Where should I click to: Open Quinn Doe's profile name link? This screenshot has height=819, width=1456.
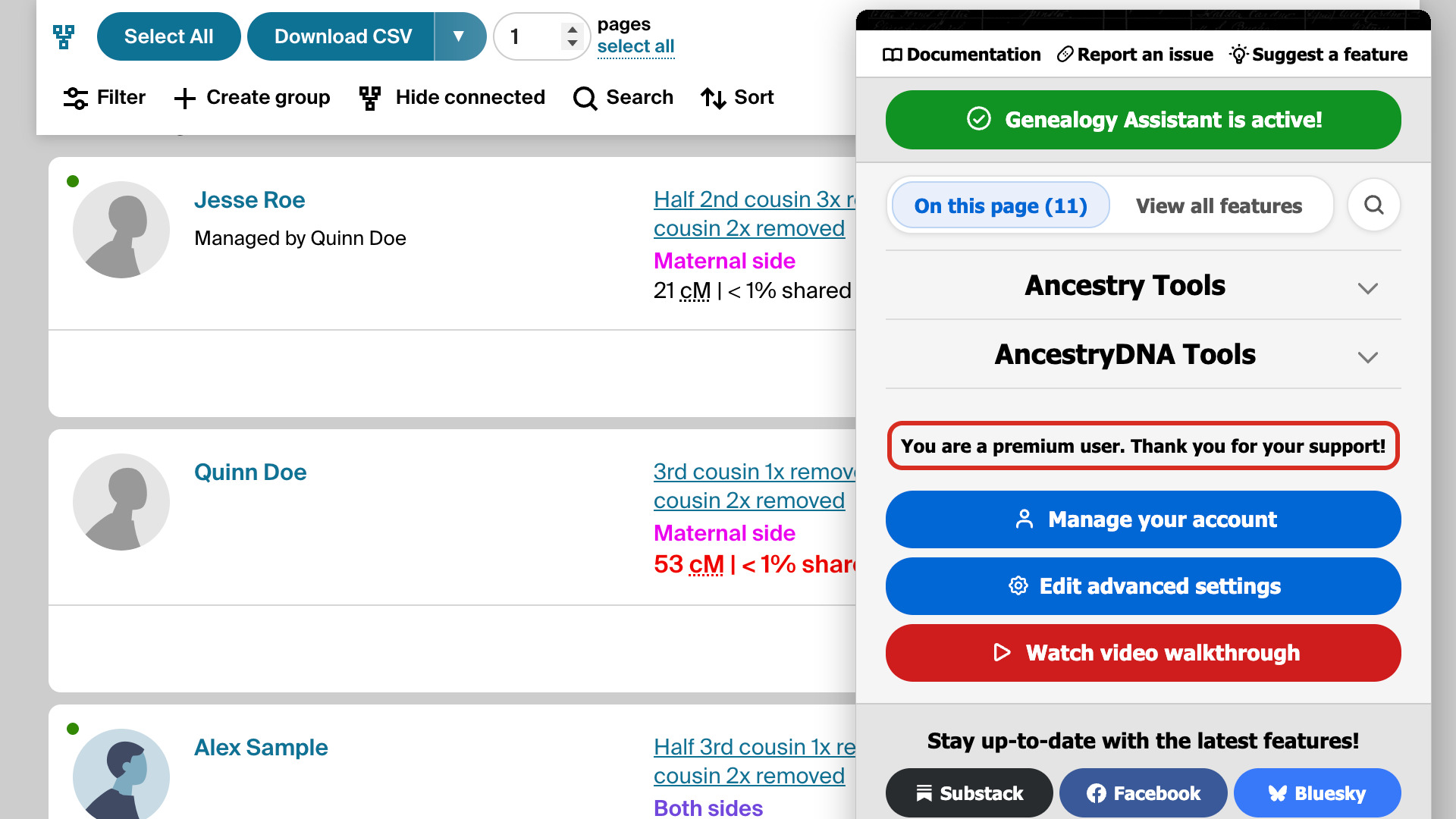tap(250, 472)
